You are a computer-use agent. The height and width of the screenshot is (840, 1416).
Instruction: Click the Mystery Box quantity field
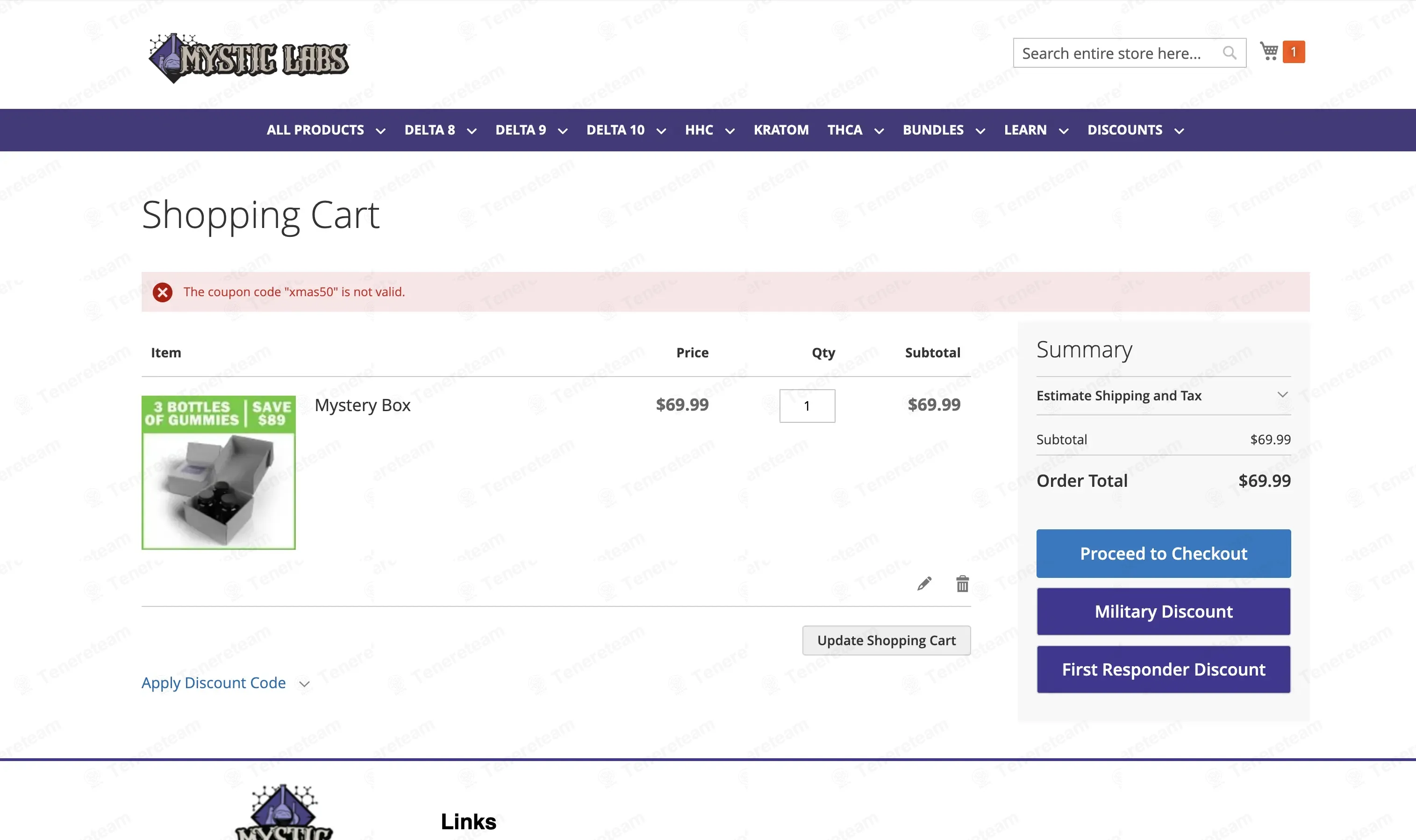pos(807,406)
